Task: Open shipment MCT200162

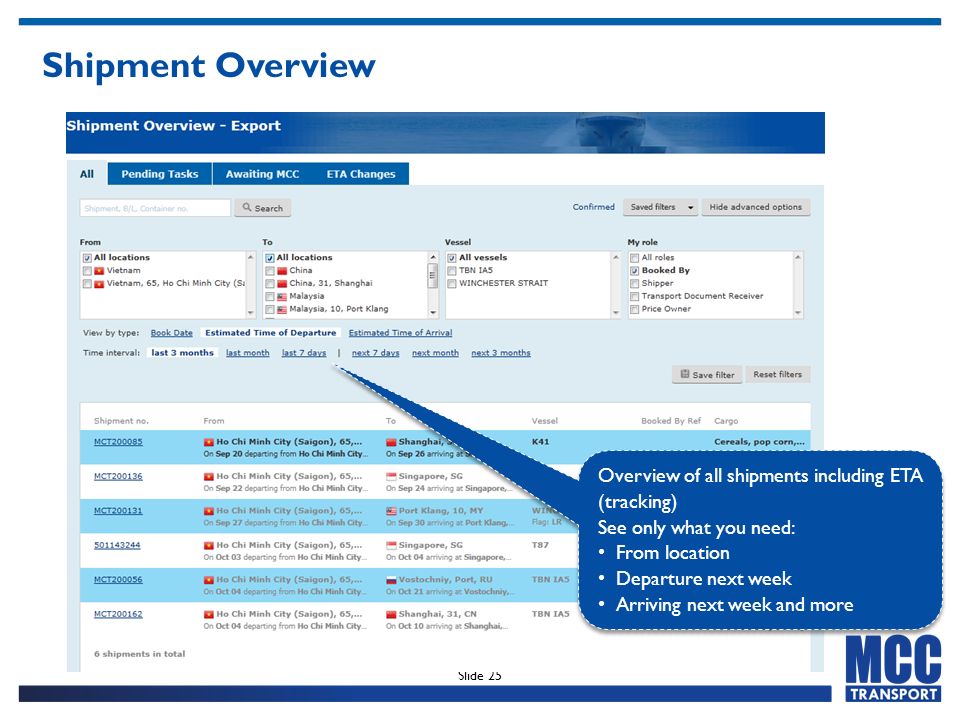Action: point(118,613)
